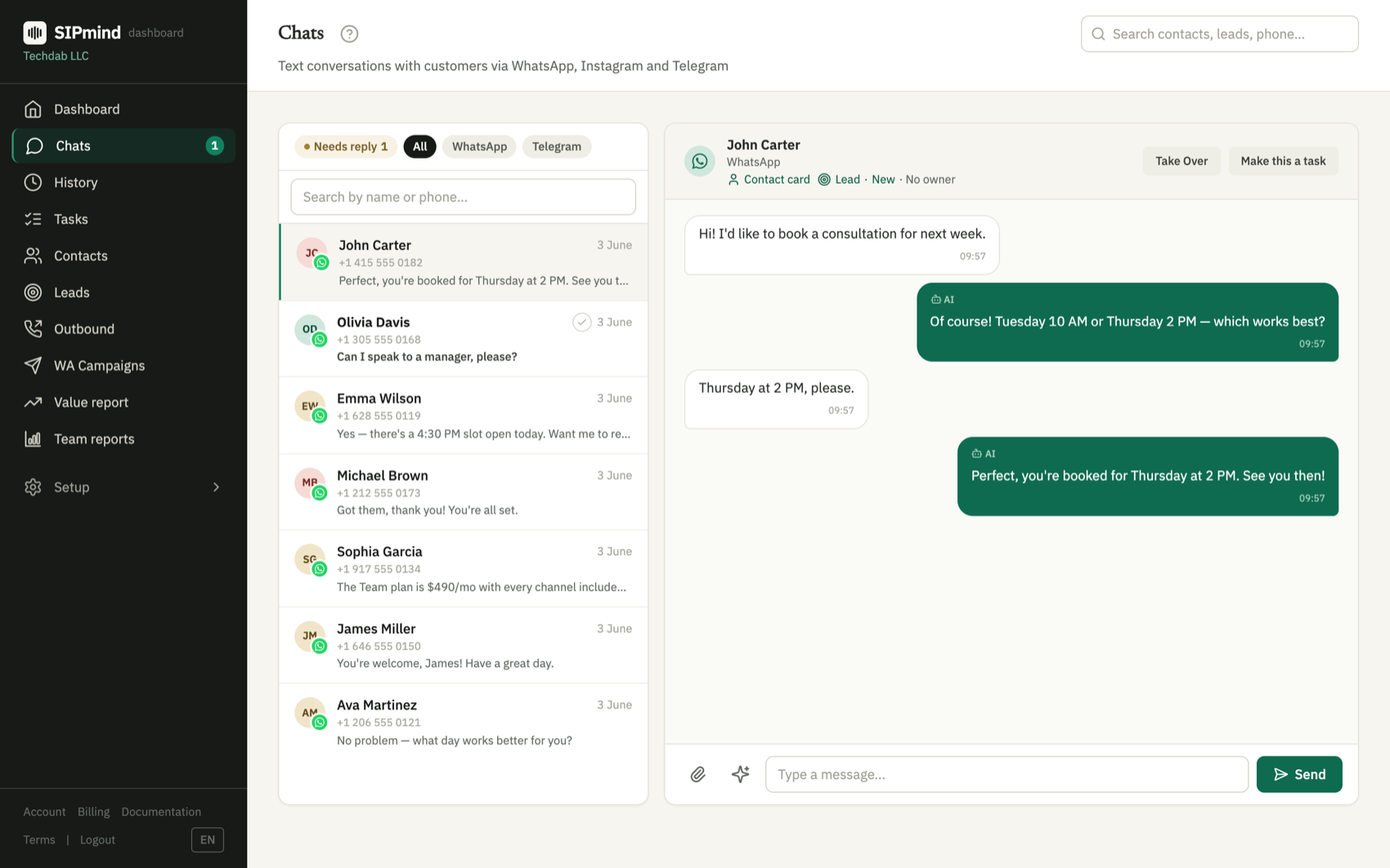The width and height of the screenshot is (1390, 868).
Task: Click the WhatsApp icon in conversation header
Action: pos(700,161)
